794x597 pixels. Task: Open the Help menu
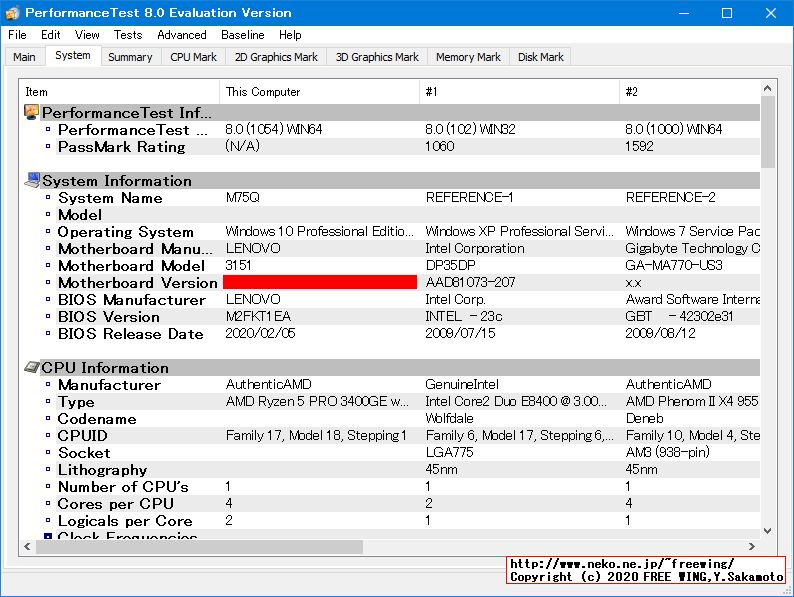point(290,35)
